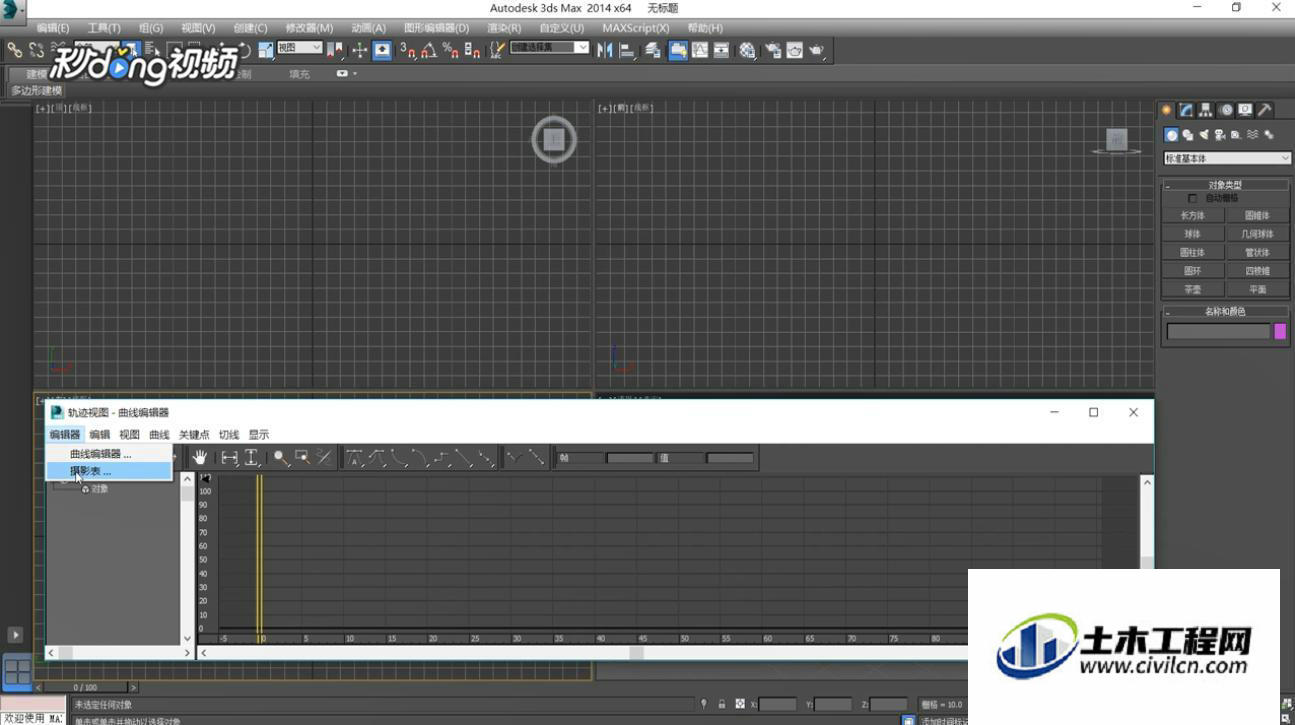This screenshot has width=1295, height=725.
Task: Click the Track View horizontal scrollbar thumb
Action: tap(636, 652)
